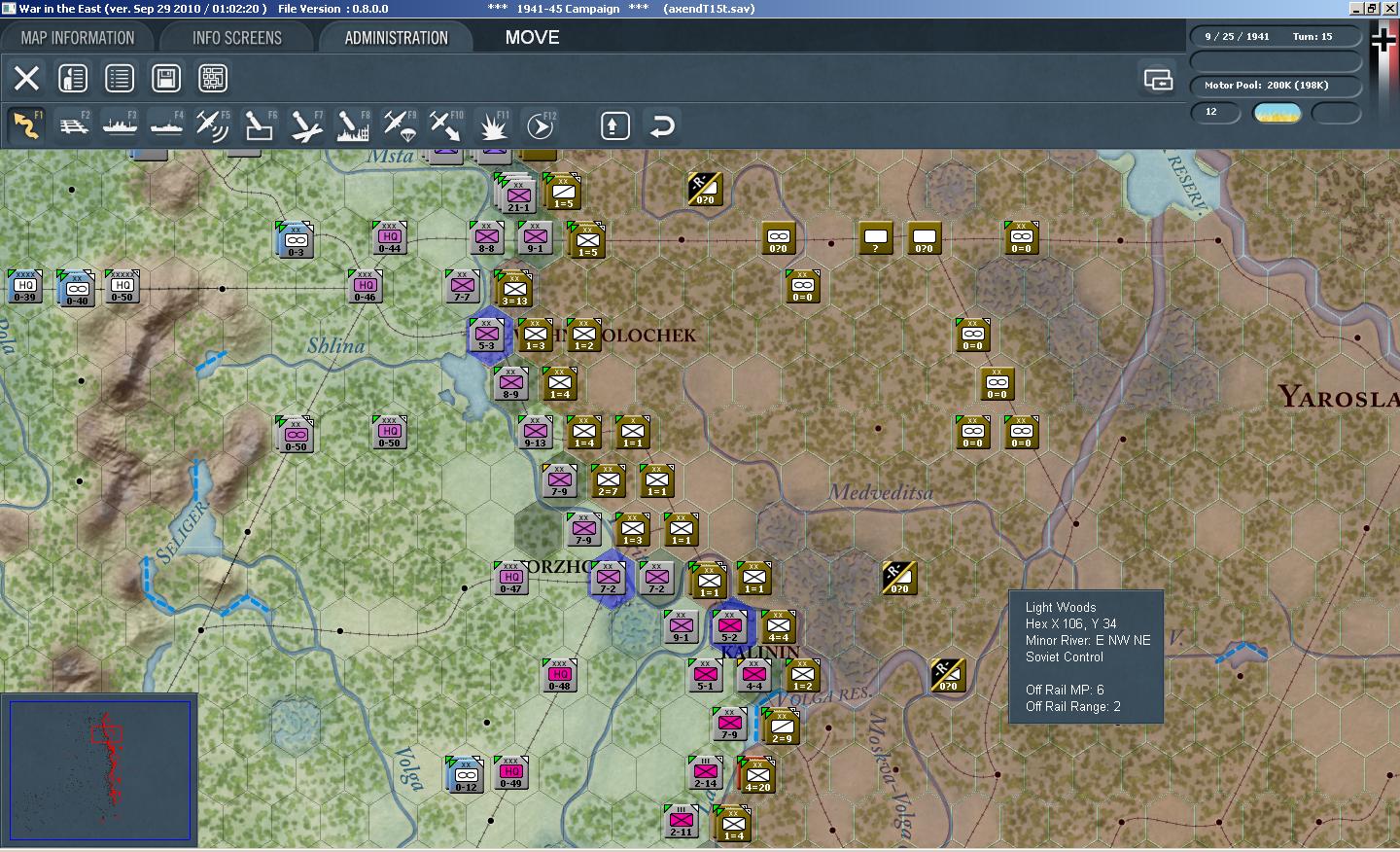Select Air Transfer mode (F10) icon
The width and height of the screenshot is (1400, 852).
446,125
